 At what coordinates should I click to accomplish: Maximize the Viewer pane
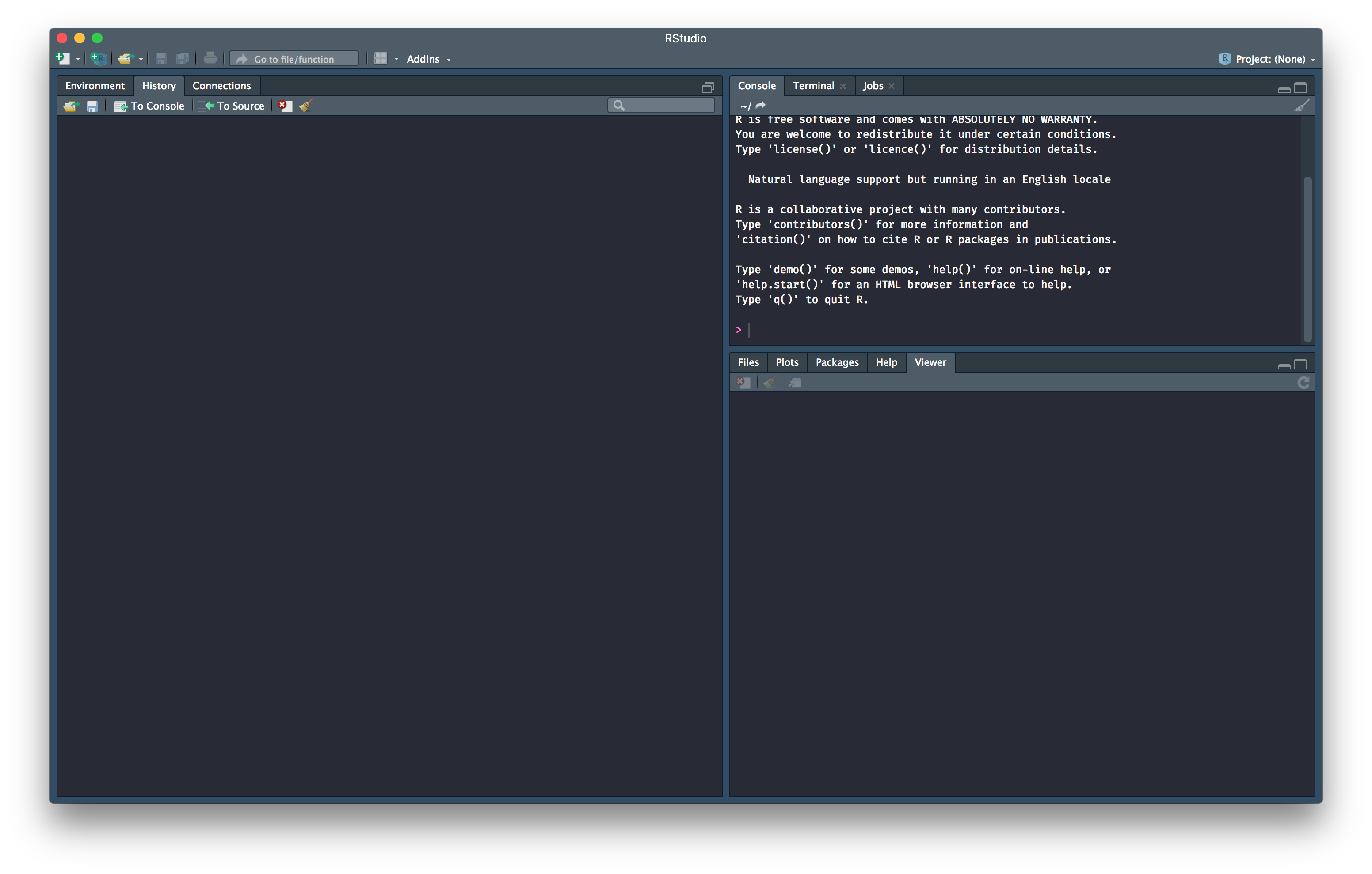(1301, 364)
